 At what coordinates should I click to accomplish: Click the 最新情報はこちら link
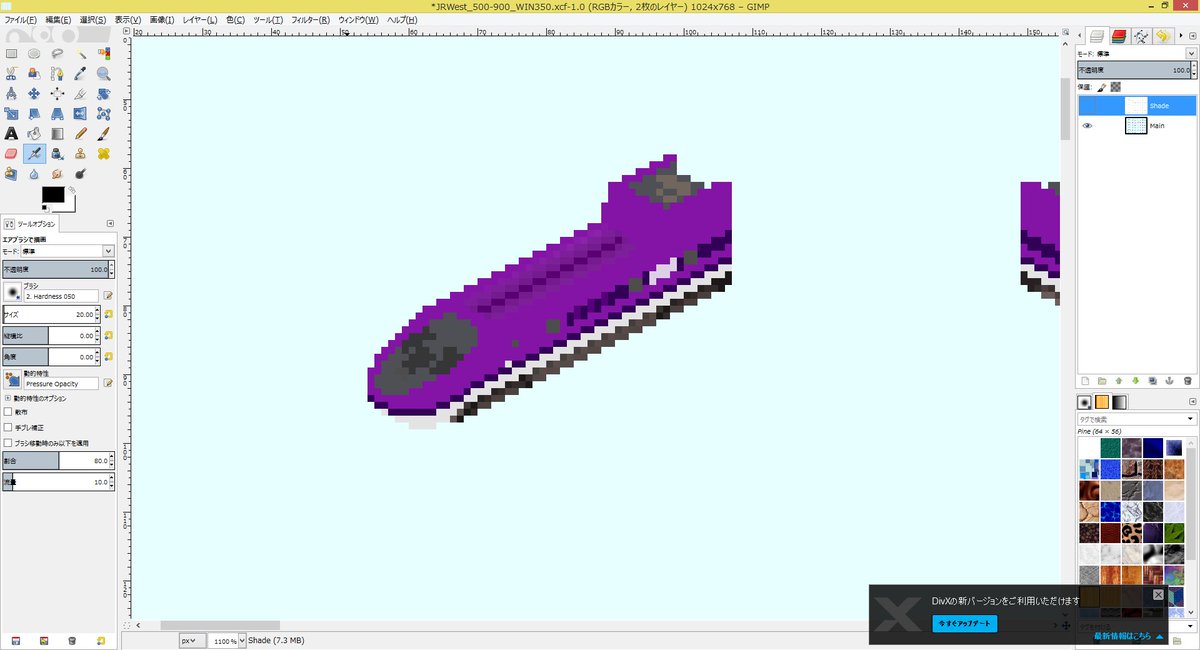click(x=1124, y=636)
